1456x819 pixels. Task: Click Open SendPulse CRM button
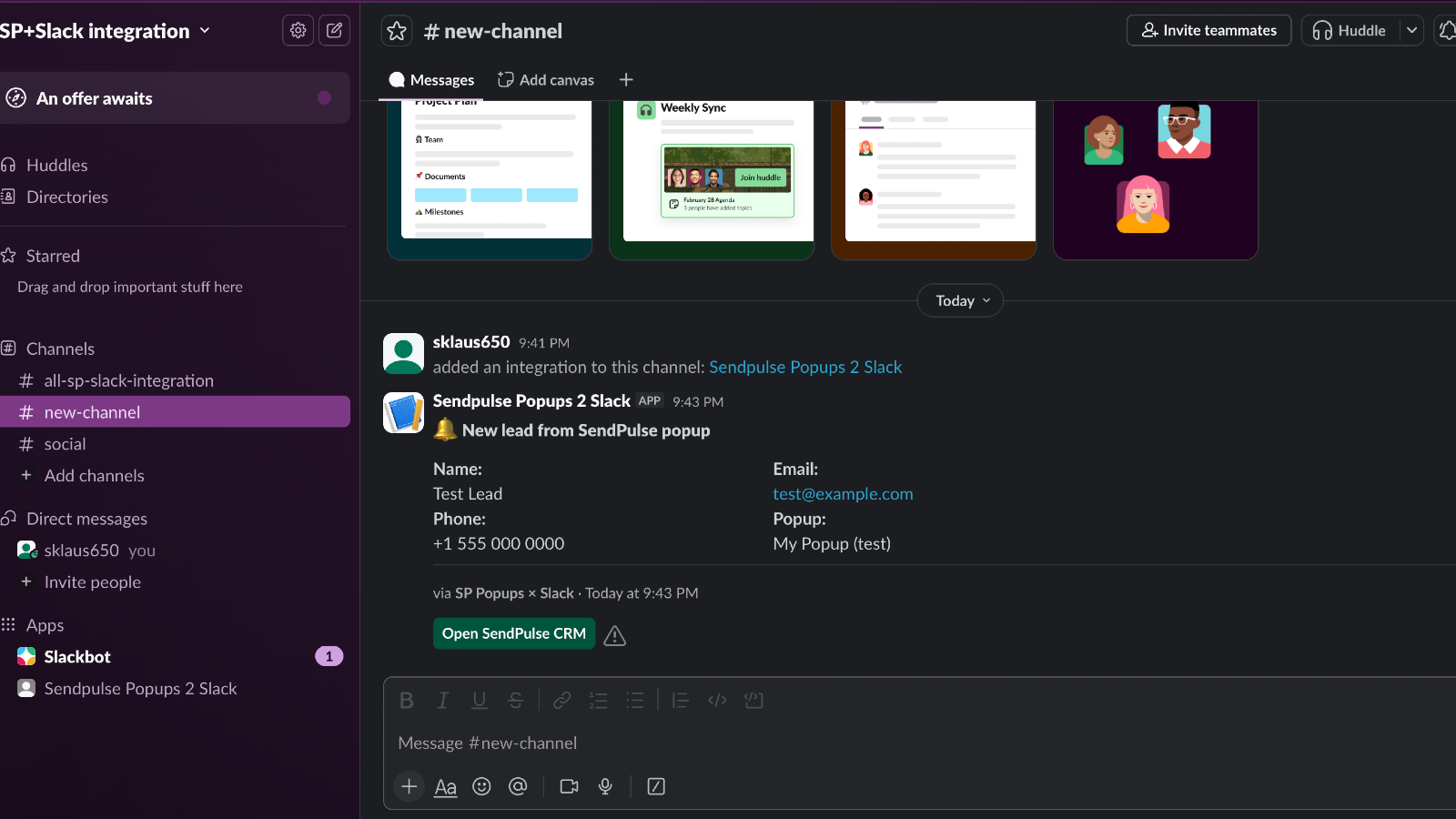pos(514,633)
